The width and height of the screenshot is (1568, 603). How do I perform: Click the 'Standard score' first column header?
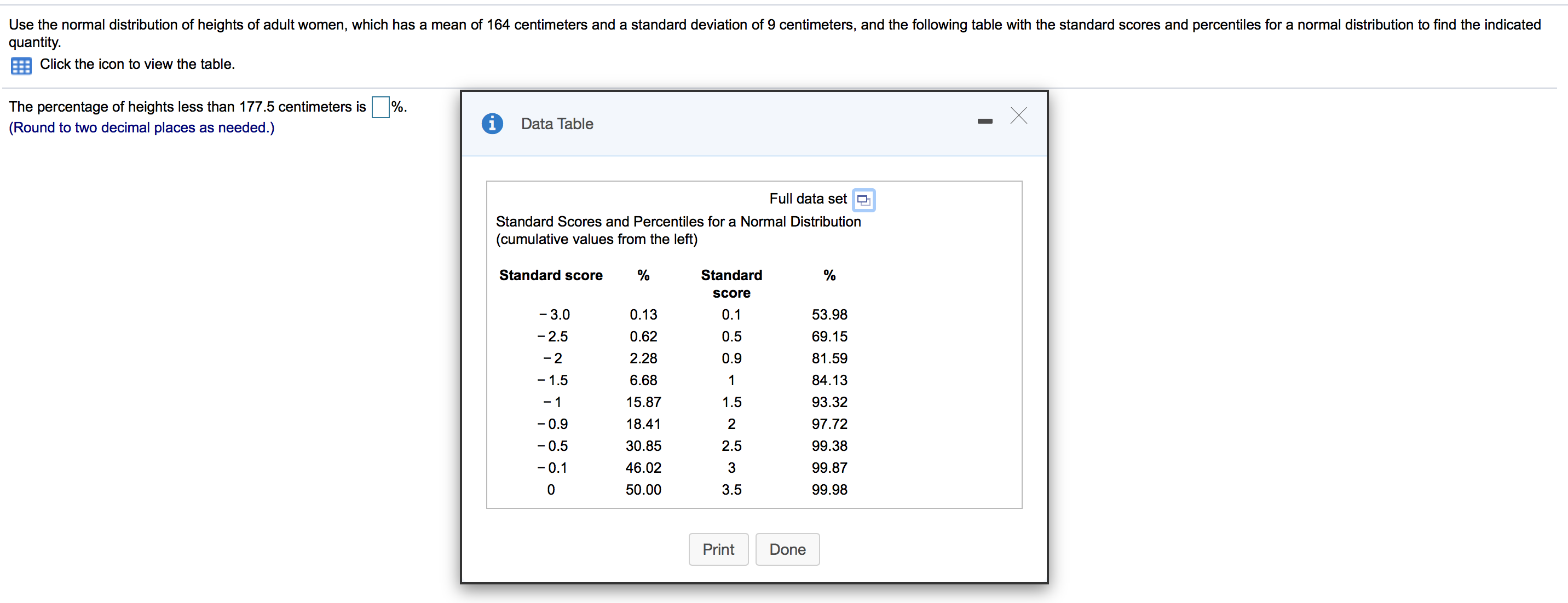pyautogui.click(x=550, y=275)
